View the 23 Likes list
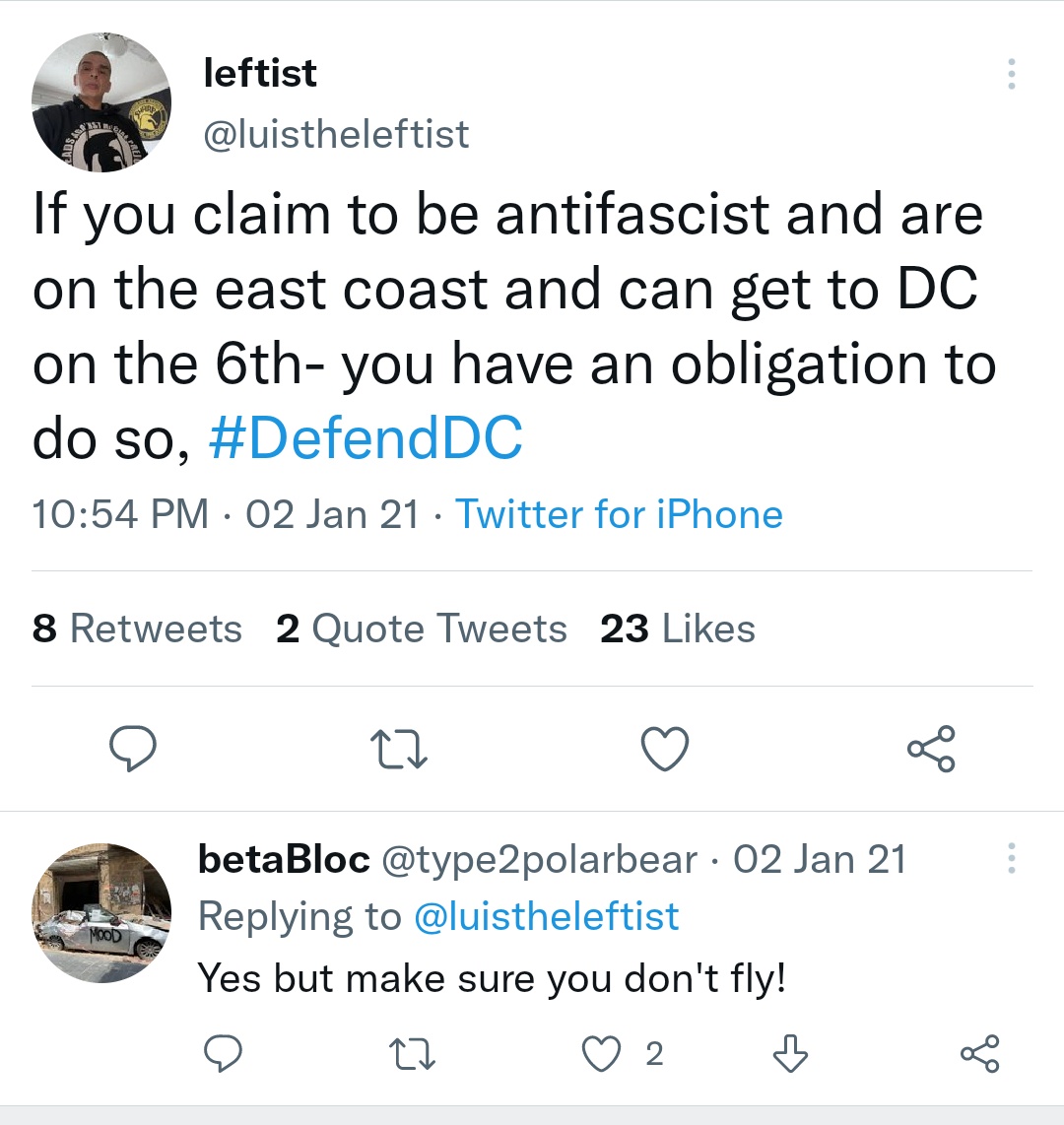Screen dimensions: 1064x1125 point(678,629)
